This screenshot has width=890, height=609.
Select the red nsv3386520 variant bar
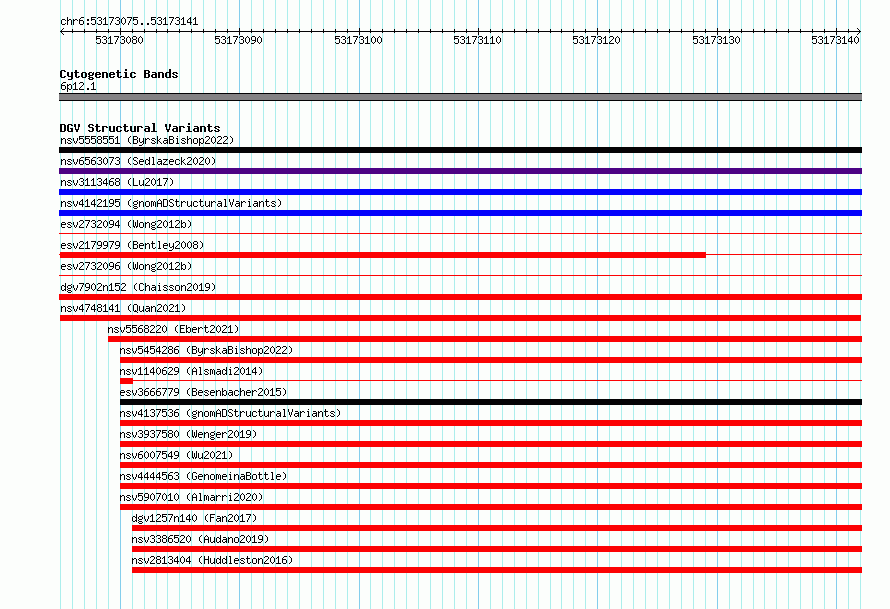(497, 549)
